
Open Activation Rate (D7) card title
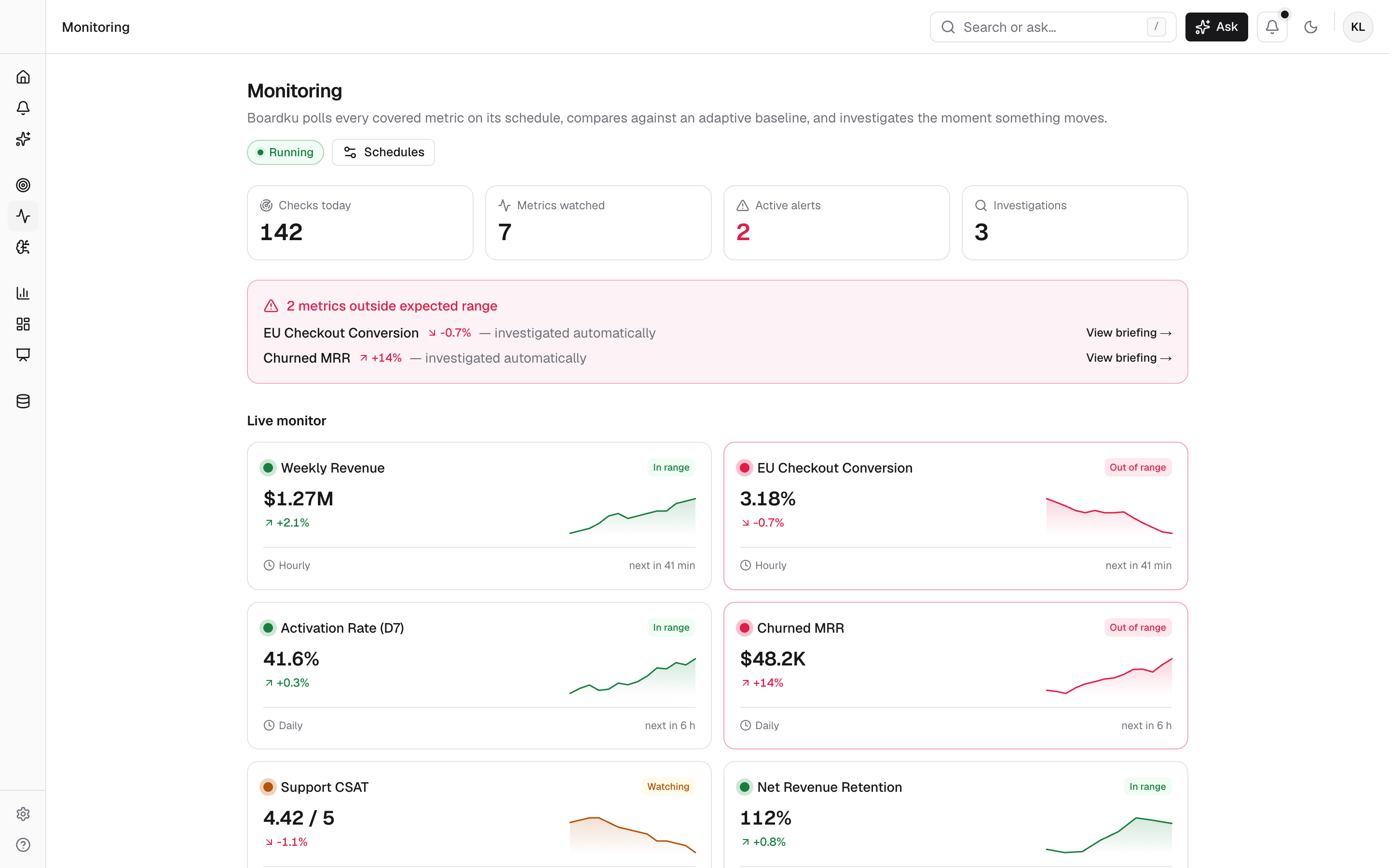(342, 628)
